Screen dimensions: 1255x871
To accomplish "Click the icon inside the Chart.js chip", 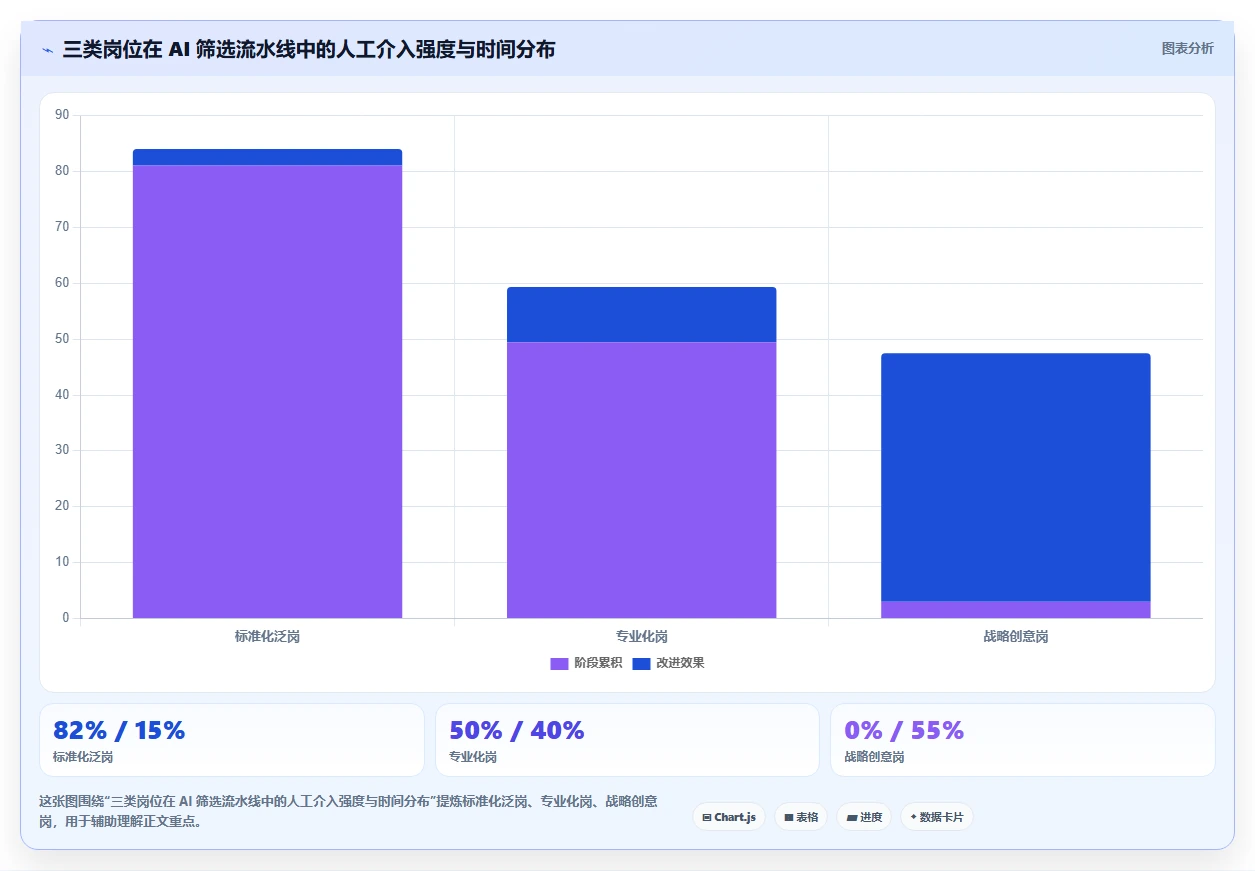I will click(x=707, y=818).
